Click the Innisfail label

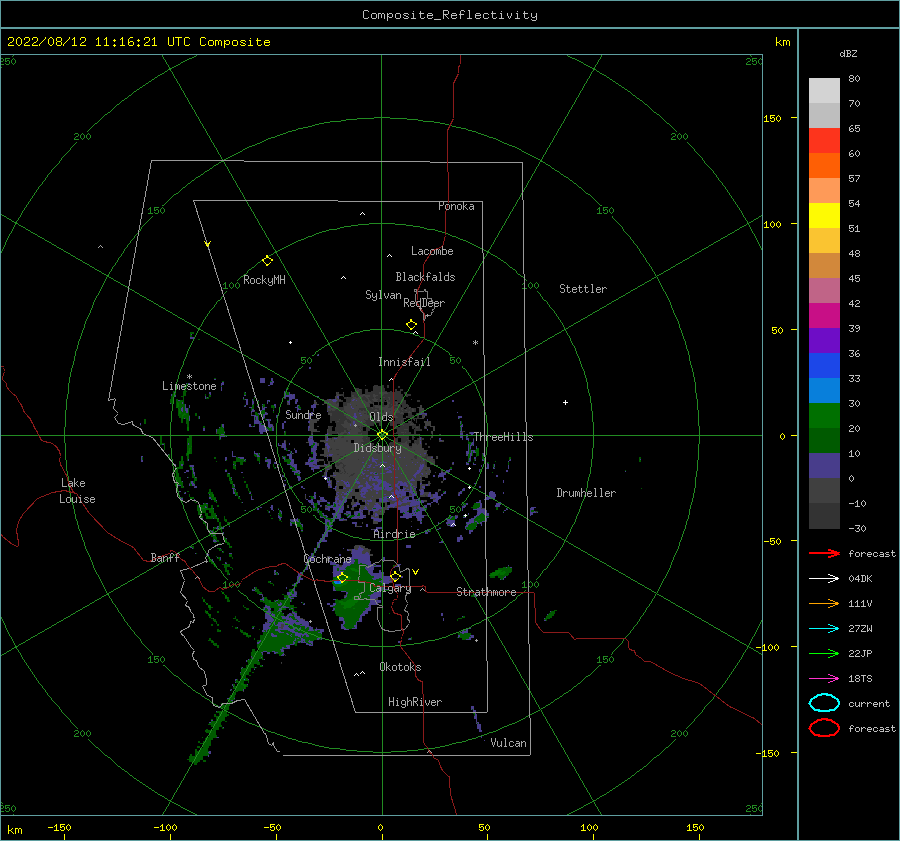(x=404, y=362)
